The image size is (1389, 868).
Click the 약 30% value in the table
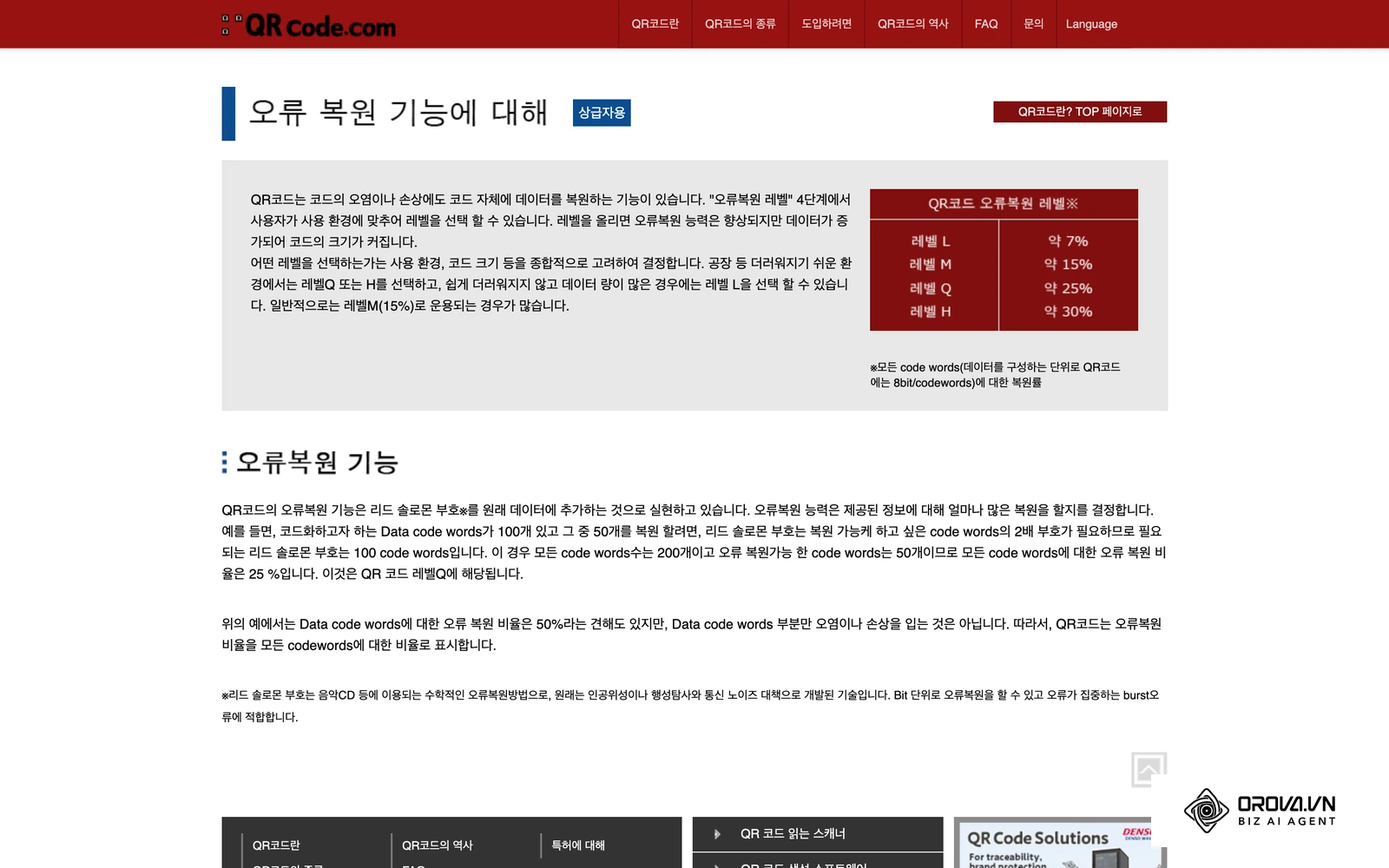pos(1068,312)
